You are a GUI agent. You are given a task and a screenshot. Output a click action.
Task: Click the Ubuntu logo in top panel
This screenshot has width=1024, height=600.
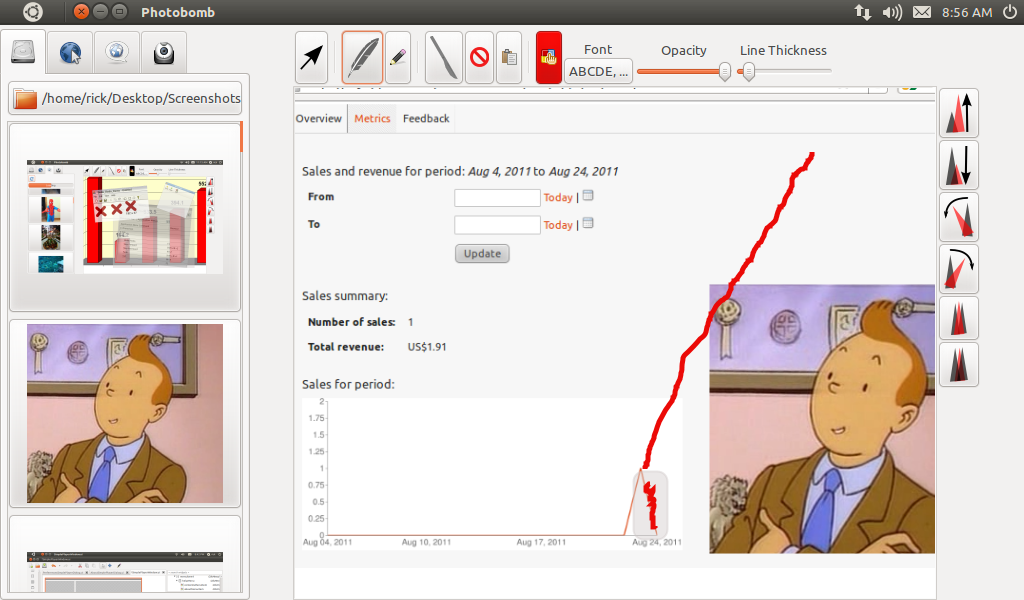click(33, 12)
